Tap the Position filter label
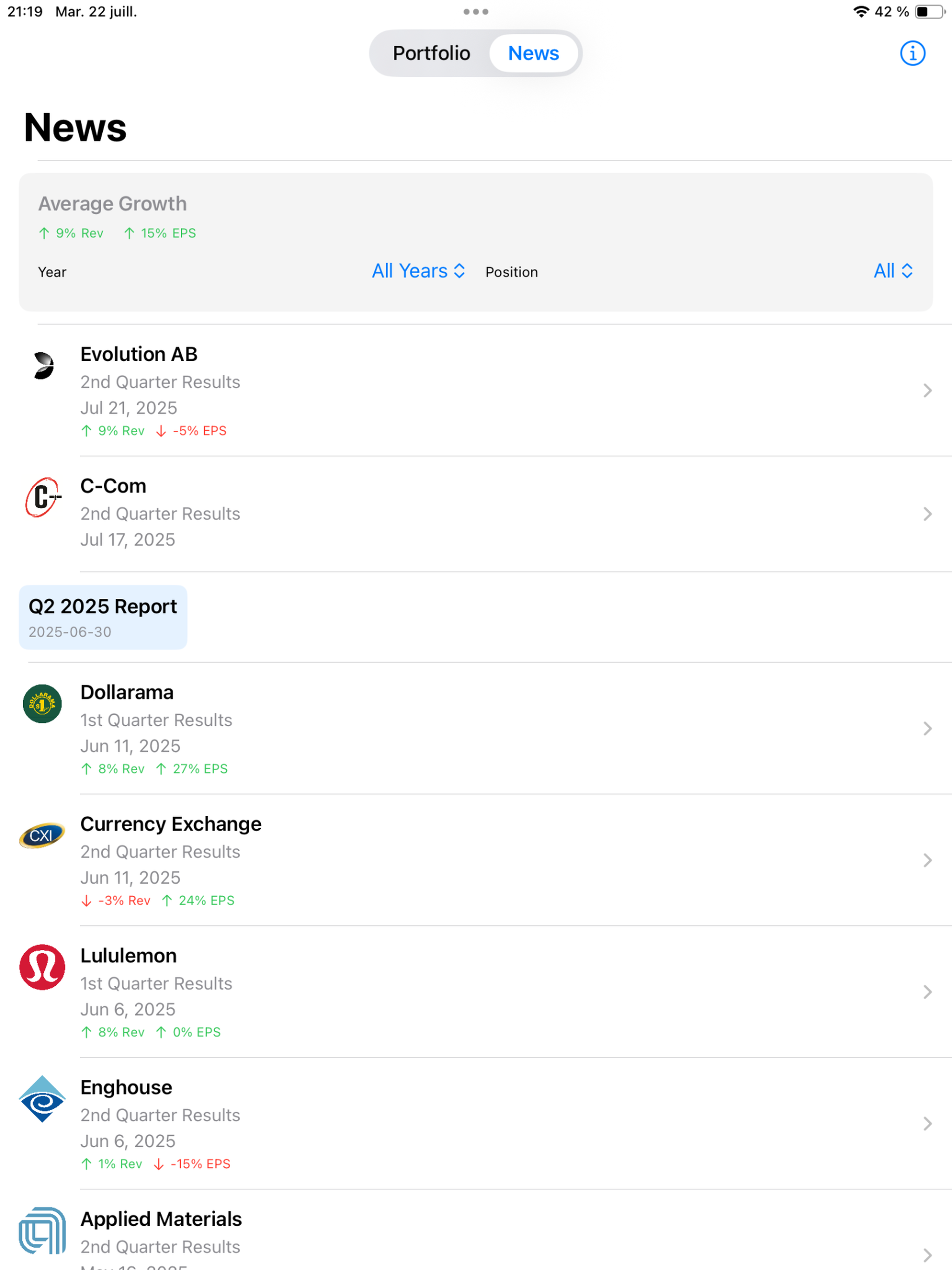Screen dimensions: 952x1270 coord(512,272)
